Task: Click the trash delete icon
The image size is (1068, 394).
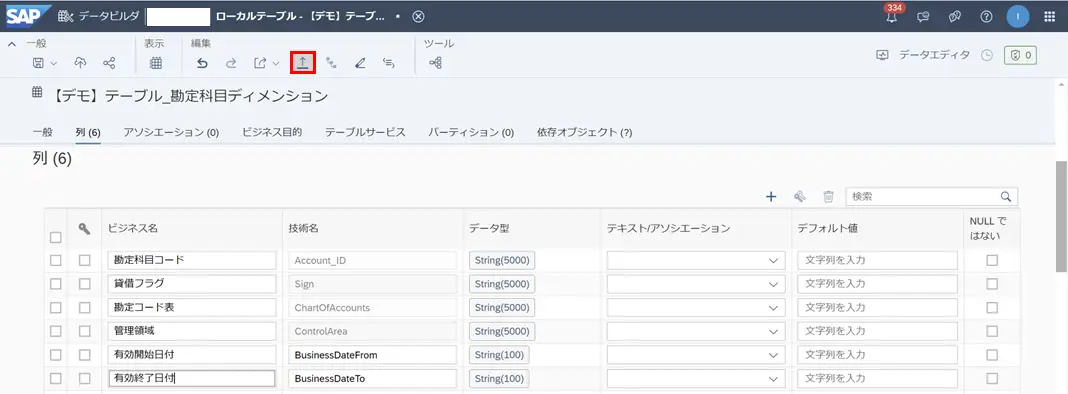Action: (828, 197)
